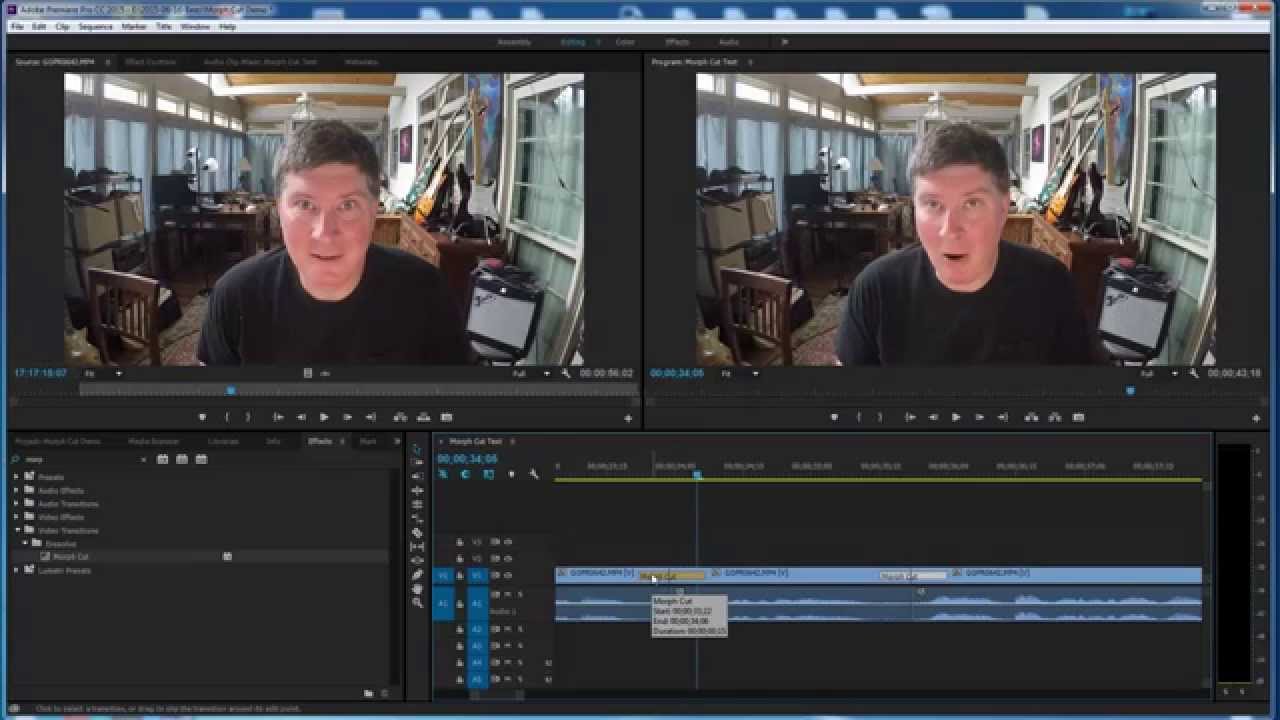The height and width of the screenshot is (720, 1280).
Task: Click the Source monitor scrub playhead
Action: [231, 391]
